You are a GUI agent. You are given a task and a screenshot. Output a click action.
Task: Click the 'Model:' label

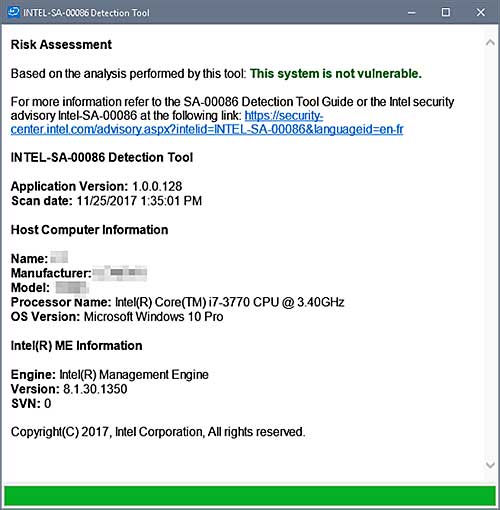coord(30,288)
